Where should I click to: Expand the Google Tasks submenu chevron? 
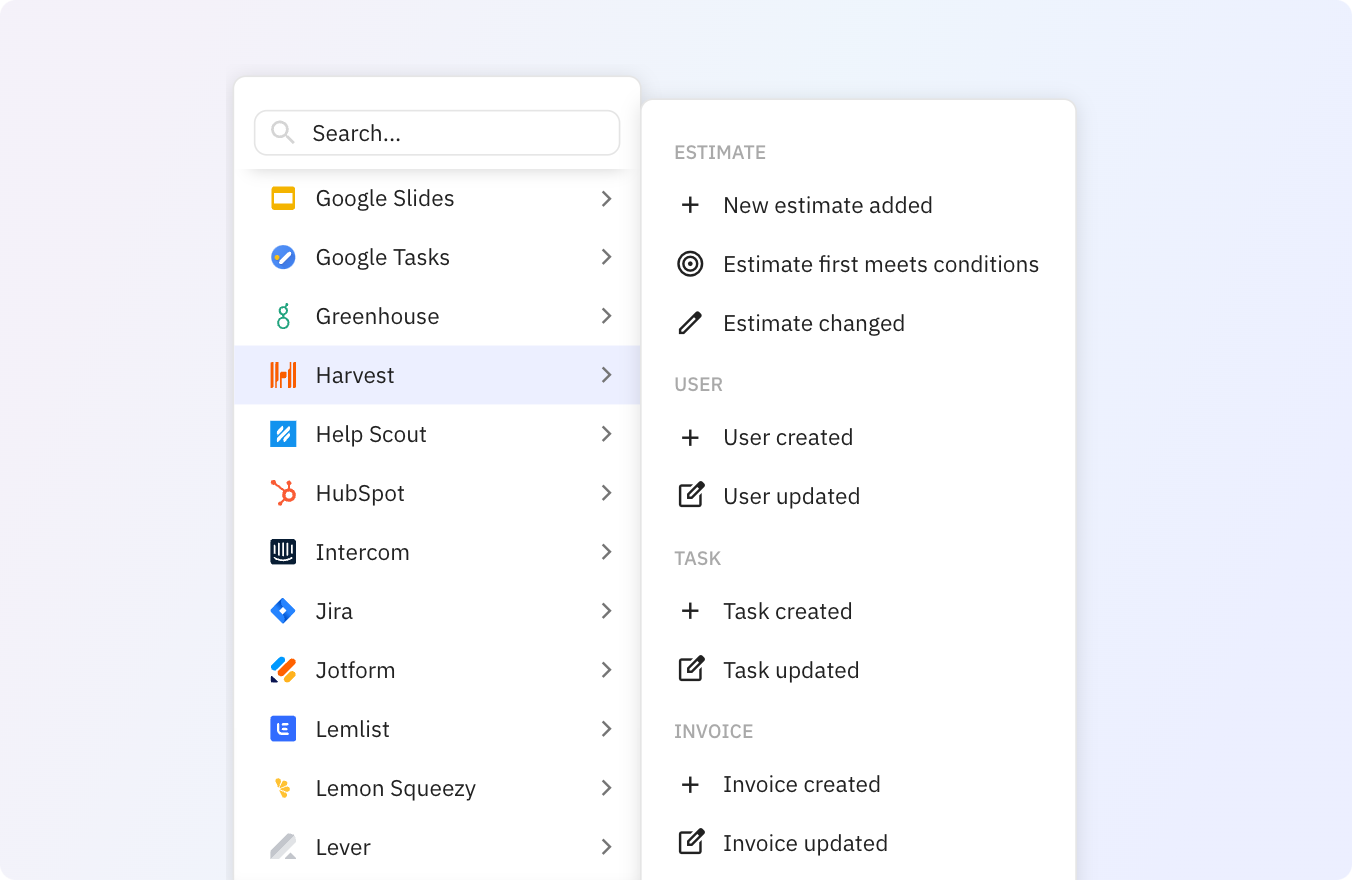point(606,257)
